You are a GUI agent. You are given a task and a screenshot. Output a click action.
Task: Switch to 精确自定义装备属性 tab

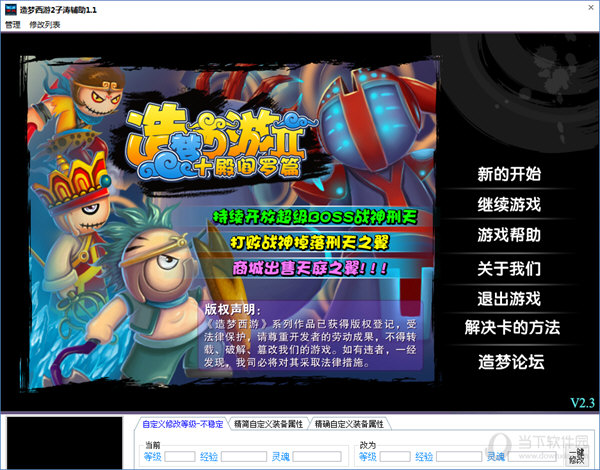click(x=349, y=424)
